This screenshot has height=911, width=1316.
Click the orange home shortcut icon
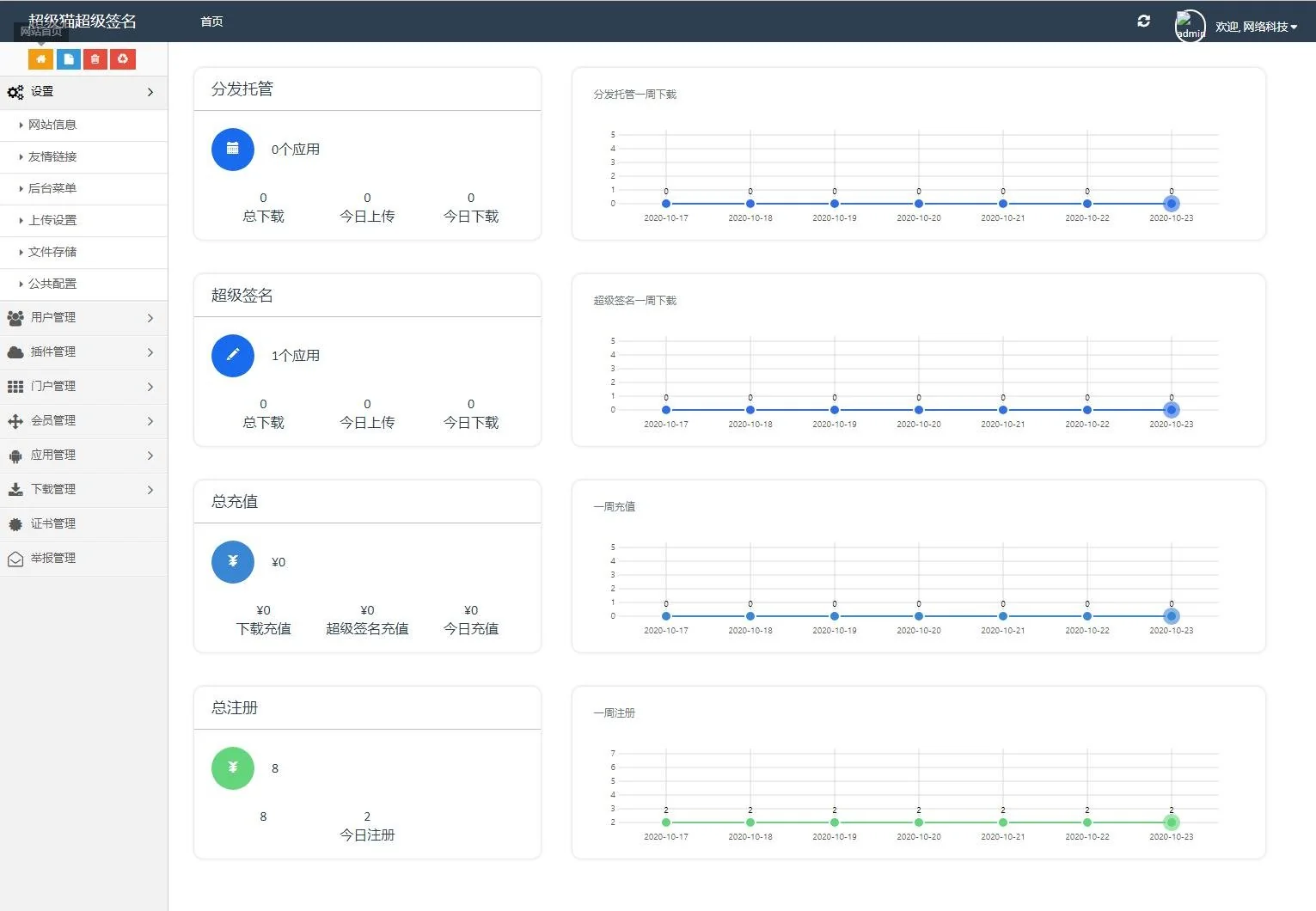pos(40,59)
